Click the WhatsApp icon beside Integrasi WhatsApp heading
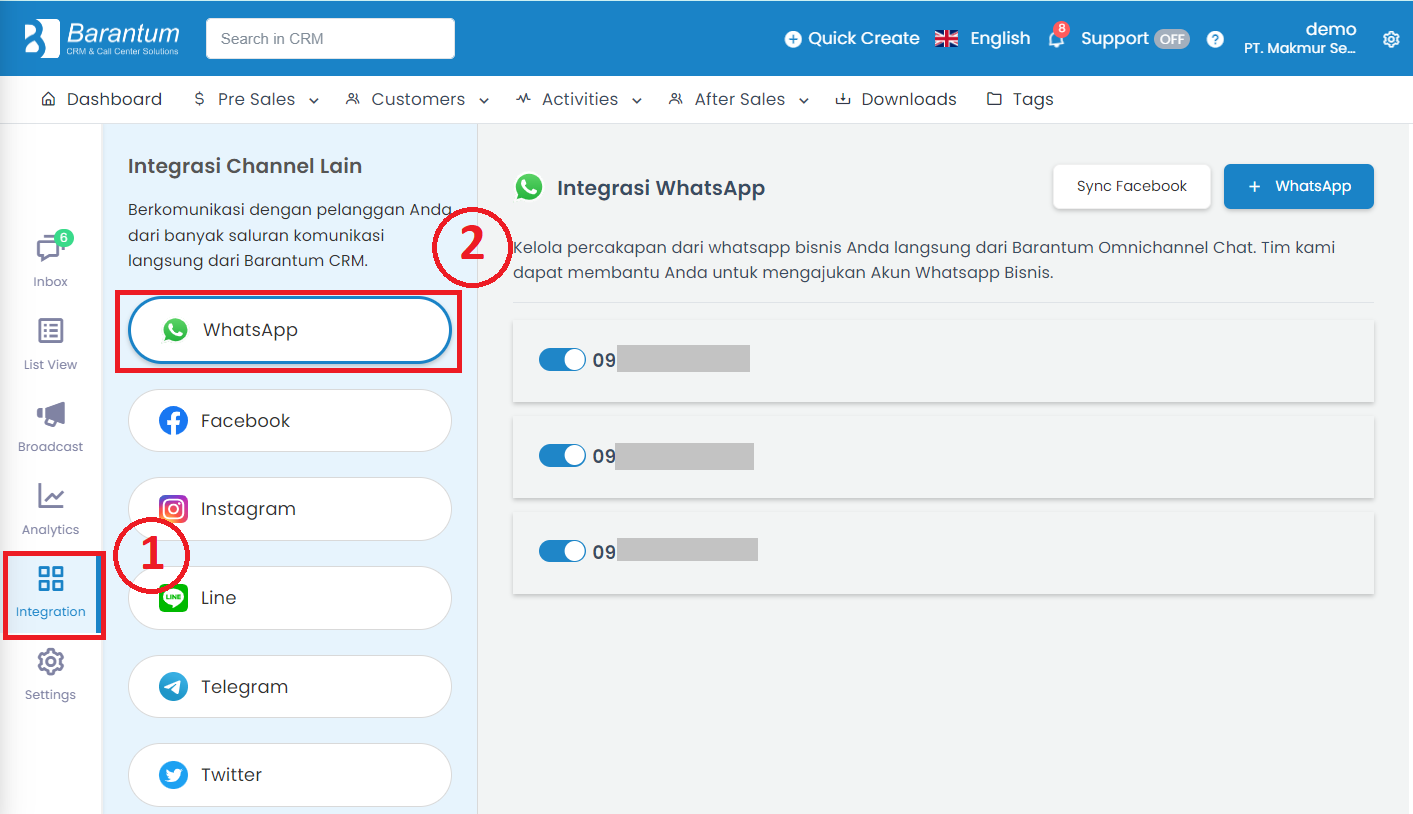The image size is (1413, 814). point(528,187)
